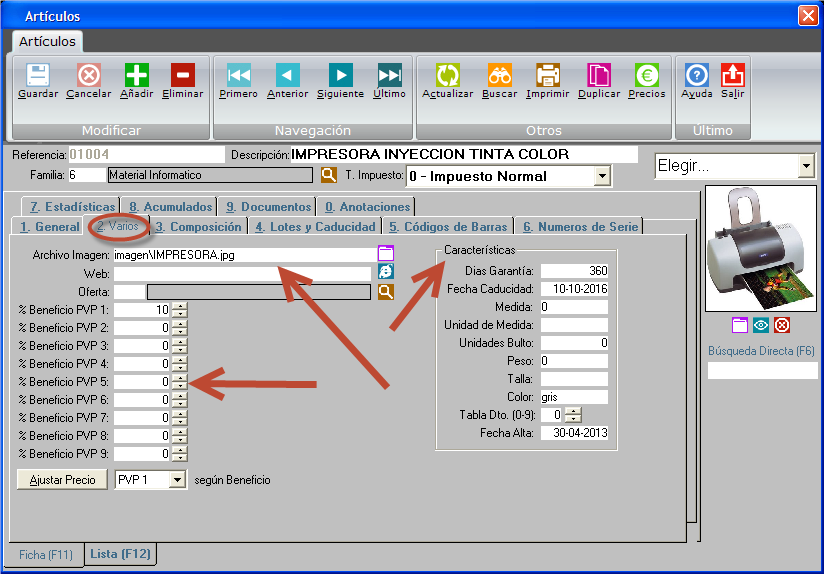Click folder icon below printer picture
824x574 pixels.
740,325
